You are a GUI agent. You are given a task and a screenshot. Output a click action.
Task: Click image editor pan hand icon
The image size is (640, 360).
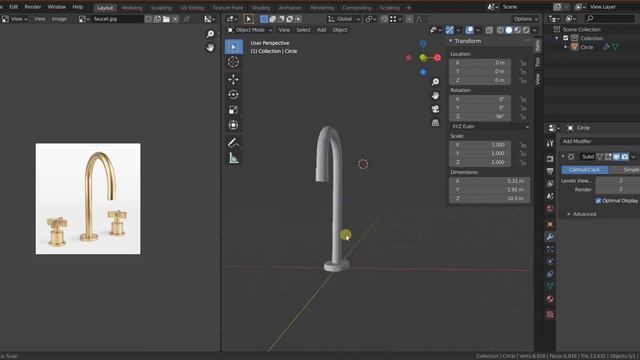click(x=210, y=48)
